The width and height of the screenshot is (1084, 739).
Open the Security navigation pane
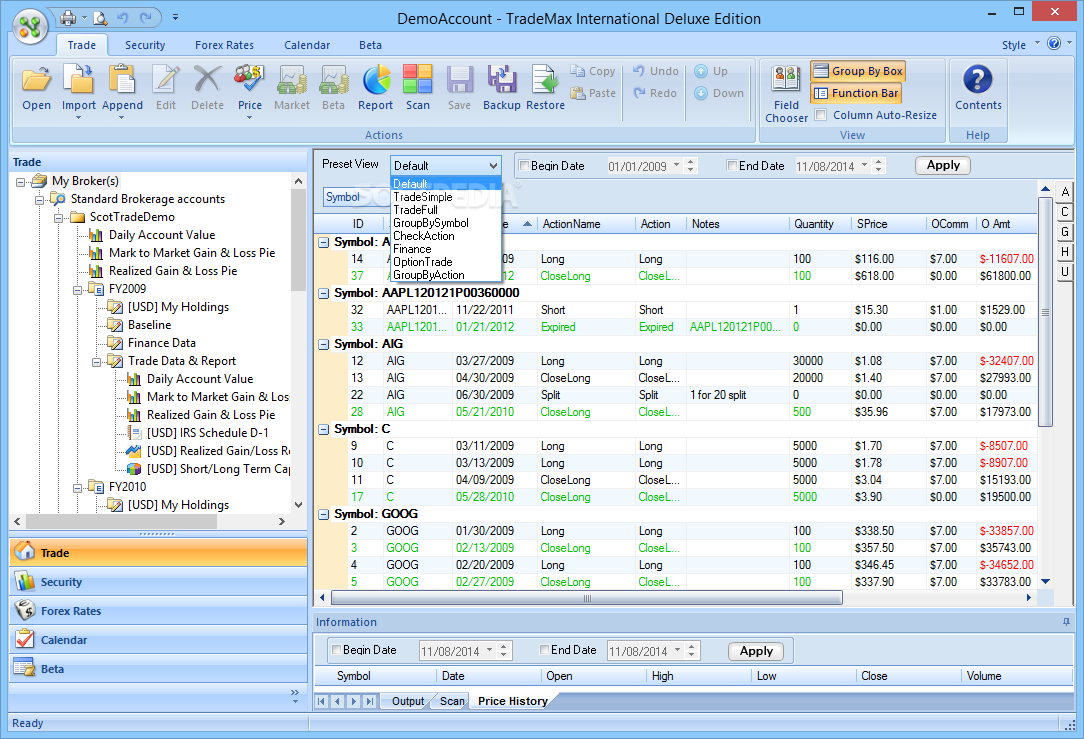pos(158,582)
